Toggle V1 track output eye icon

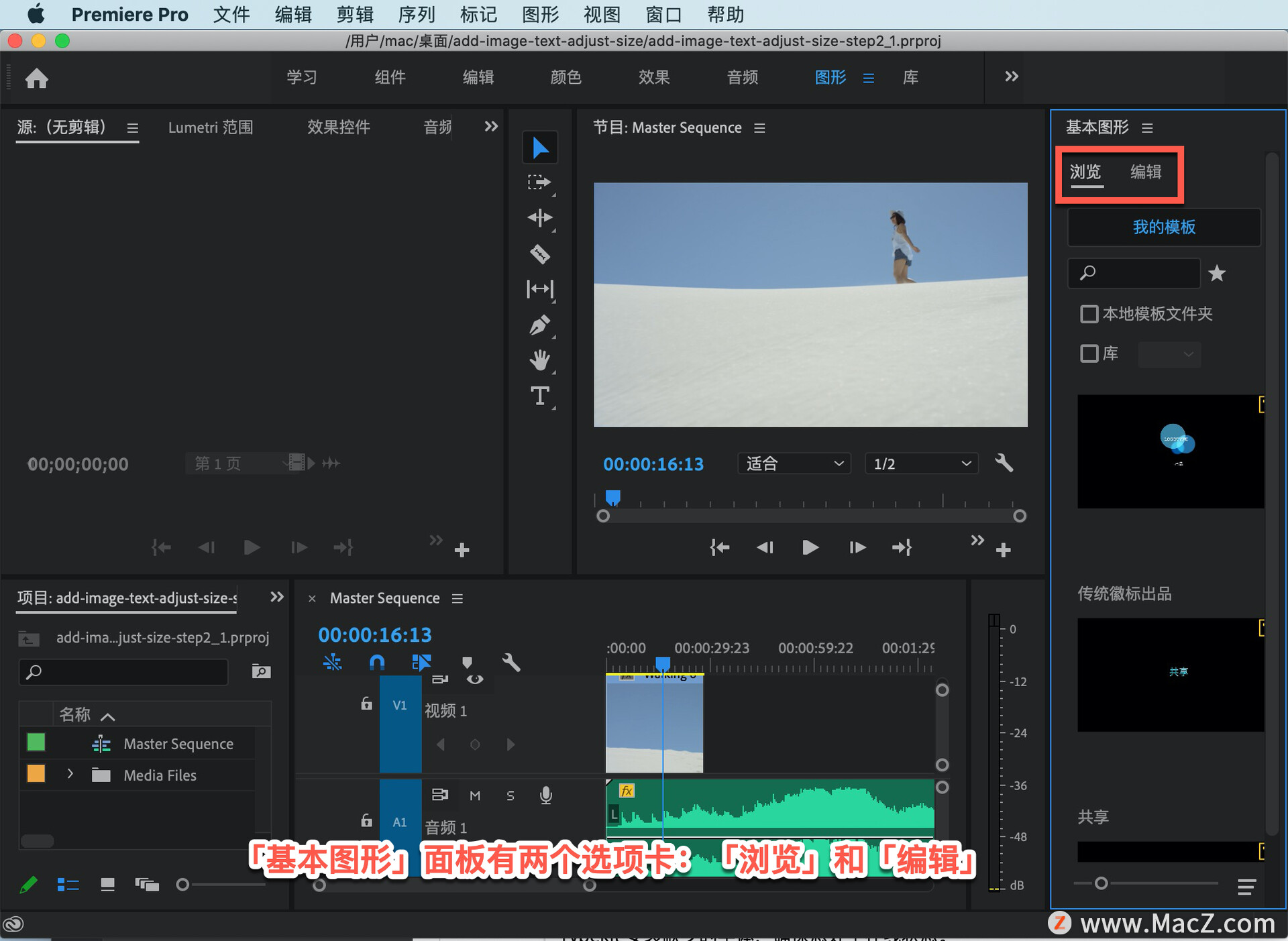click(x=475, y=679)
